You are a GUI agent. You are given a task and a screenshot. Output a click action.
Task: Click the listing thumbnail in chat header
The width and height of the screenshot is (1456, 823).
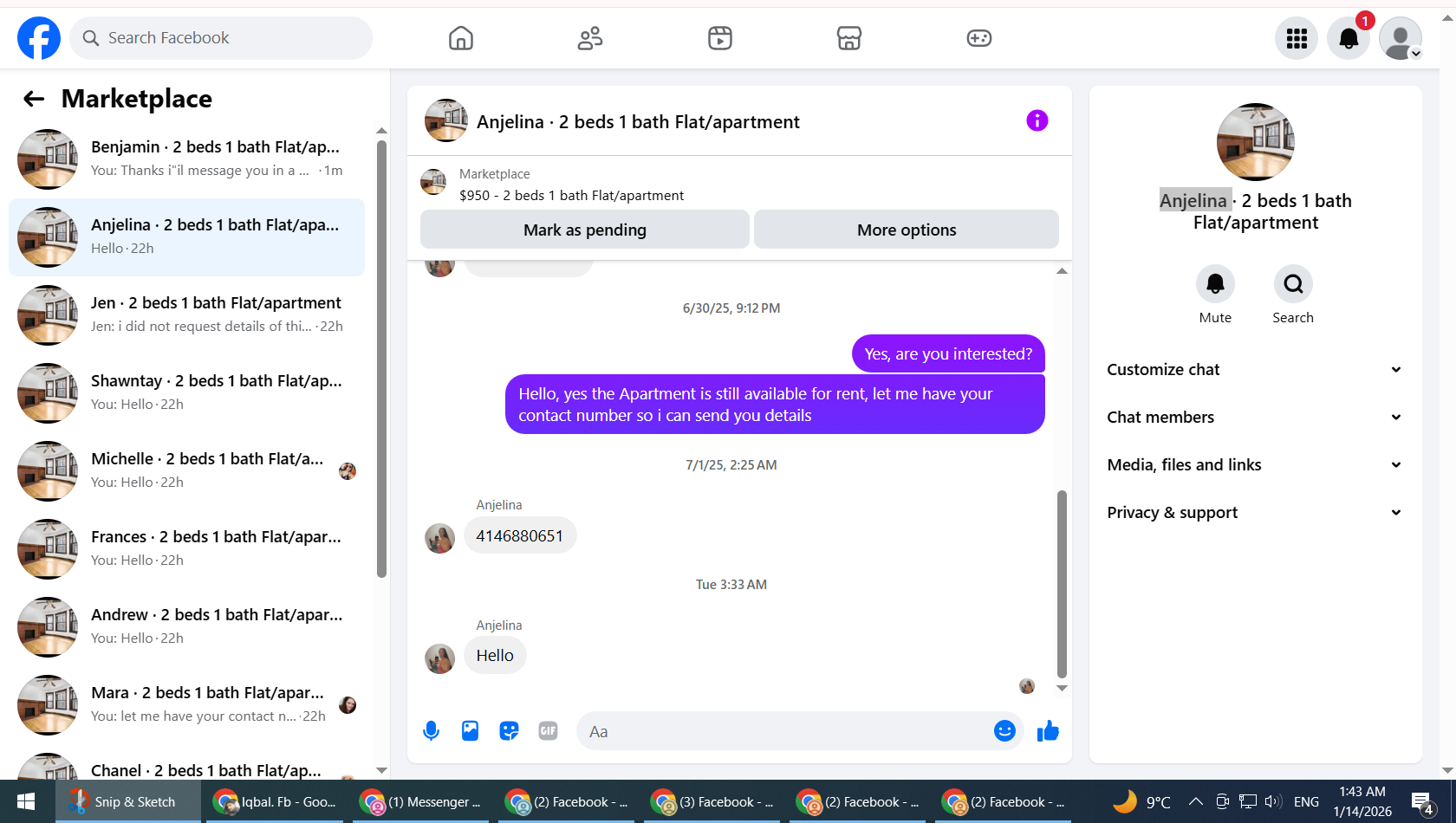click(446, 120)
